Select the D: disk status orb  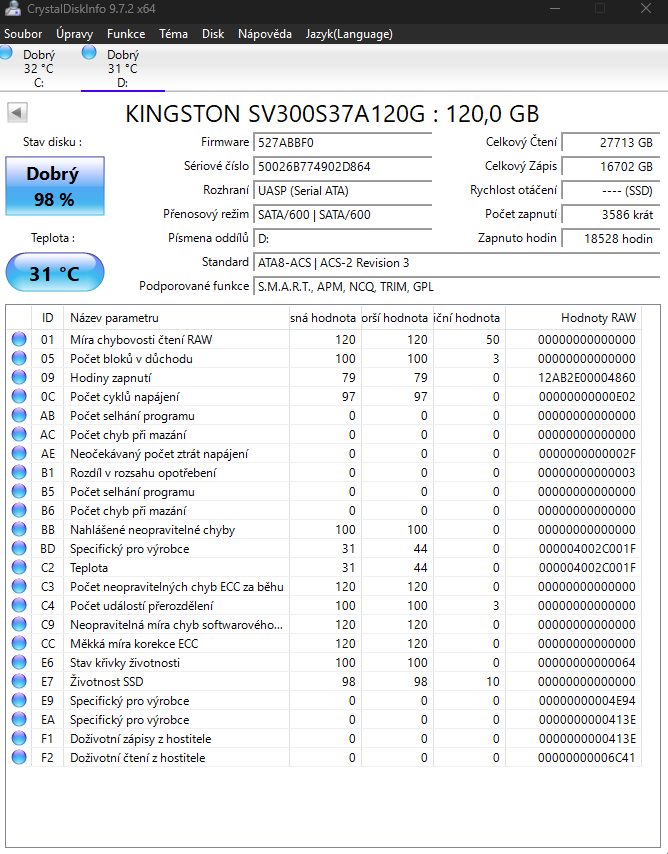(89, 53)
